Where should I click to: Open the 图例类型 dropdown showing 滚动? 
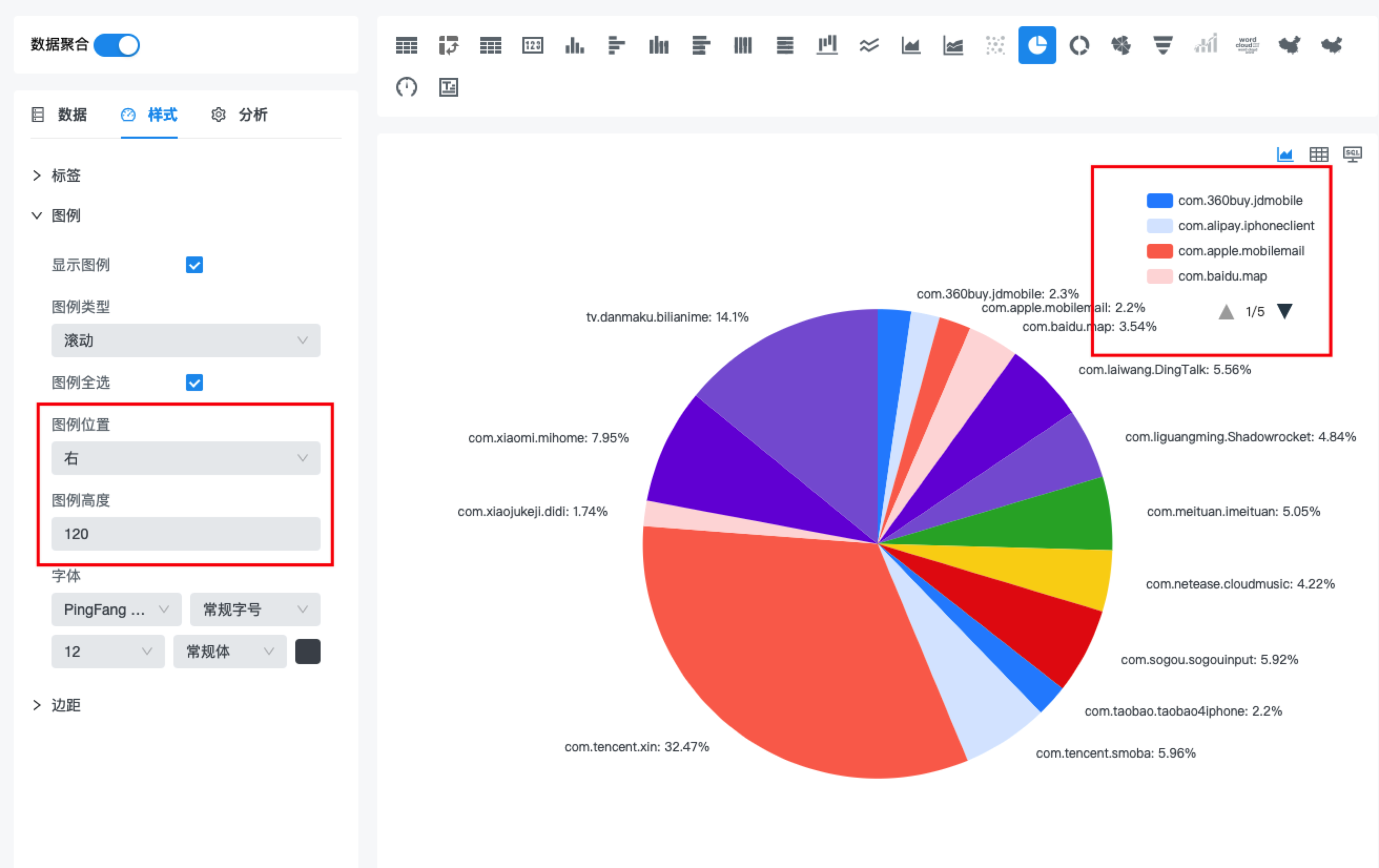point(186,340)
